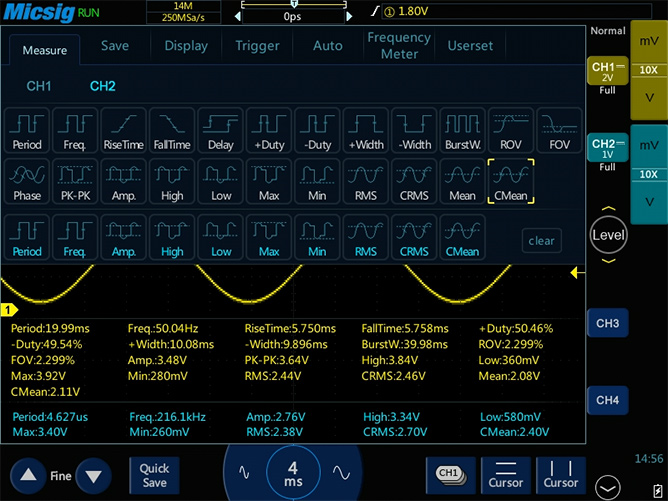
Task: Select the PK-PK measurement icon
Action: tap(75, 183)
